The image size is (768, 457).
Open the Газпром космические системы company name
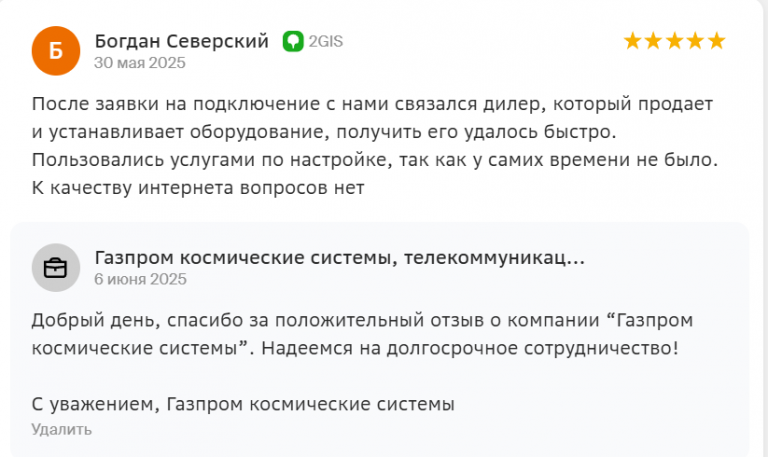pos(339,258)
